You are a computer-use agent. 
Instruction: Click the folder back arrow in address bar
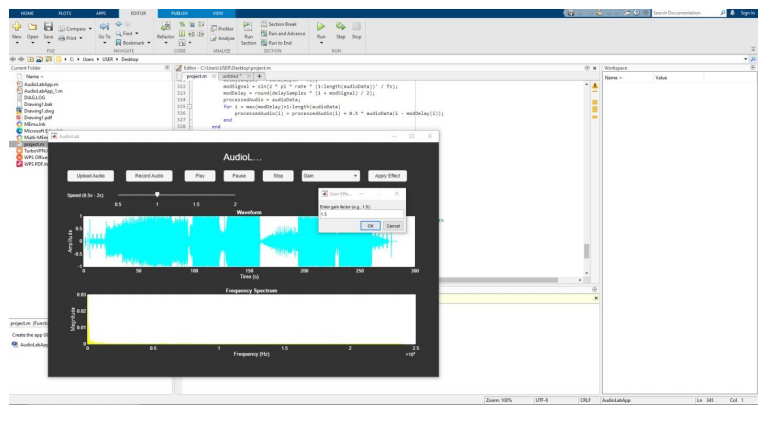(13, 59)
